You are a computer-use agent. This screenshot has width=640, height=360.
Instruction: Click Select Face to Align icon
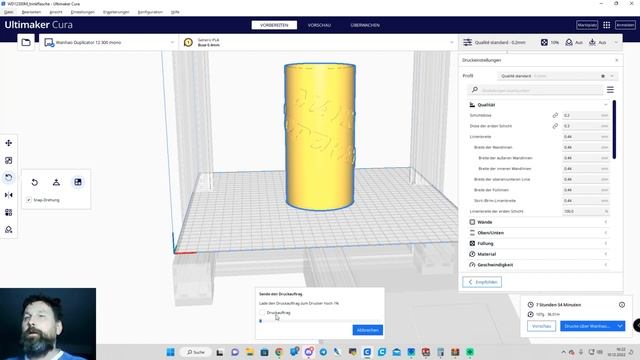(78, 182)
